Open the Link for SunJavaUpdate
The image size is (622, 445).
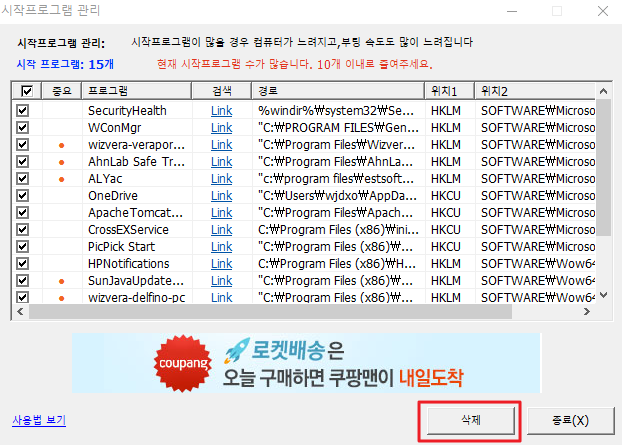click(x=221, y=281)
